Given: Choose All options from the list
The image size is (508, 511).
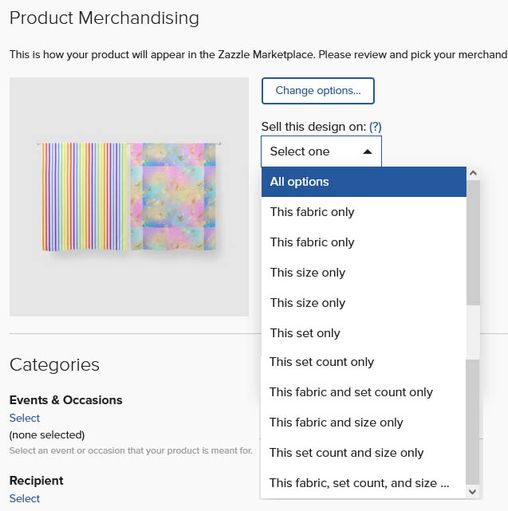Looking at the screenshot, I should (364, 182).
